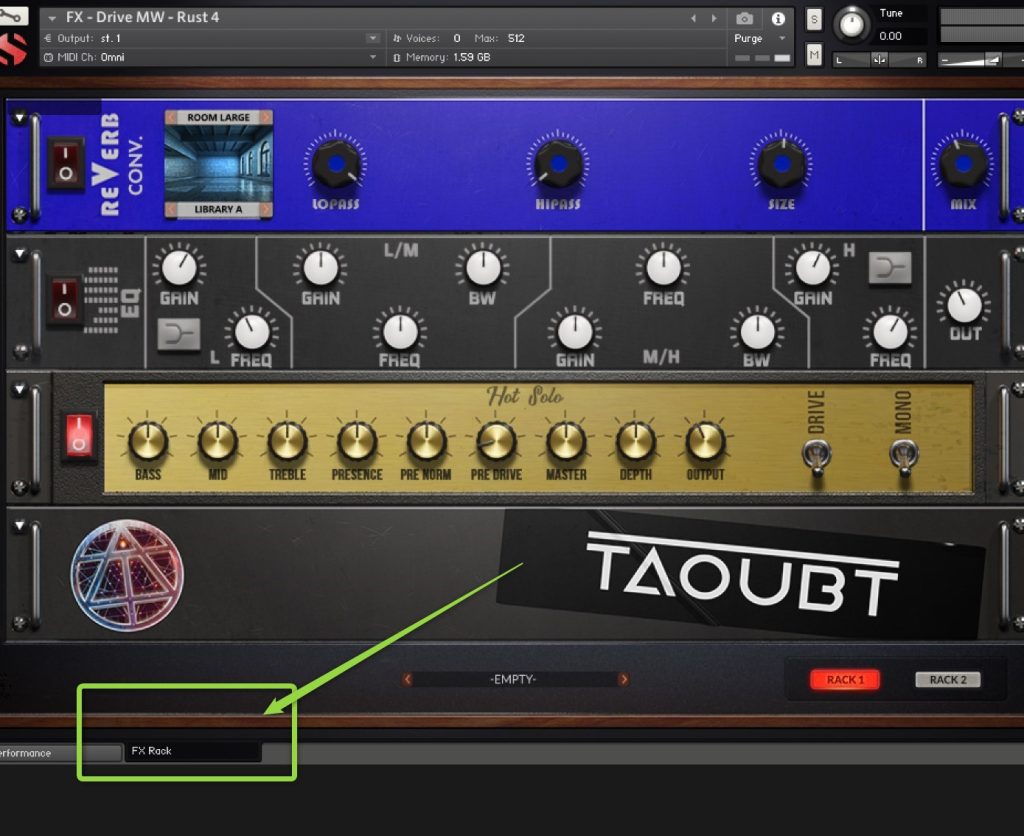Click the round triangle logo badge

[127, 575]
